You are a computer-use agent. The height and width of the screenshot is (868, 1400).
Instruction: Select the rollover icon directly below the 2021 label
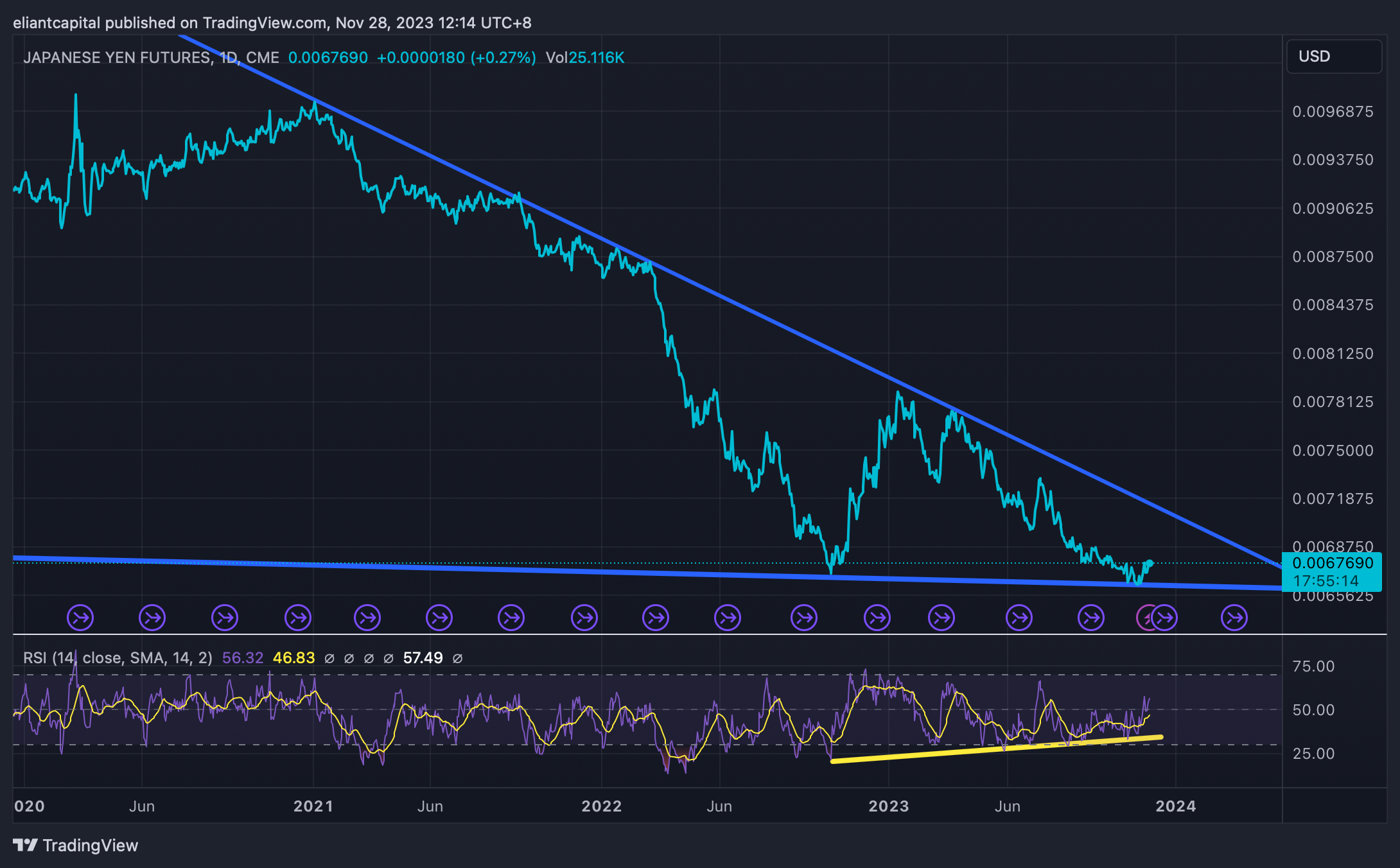299,618
